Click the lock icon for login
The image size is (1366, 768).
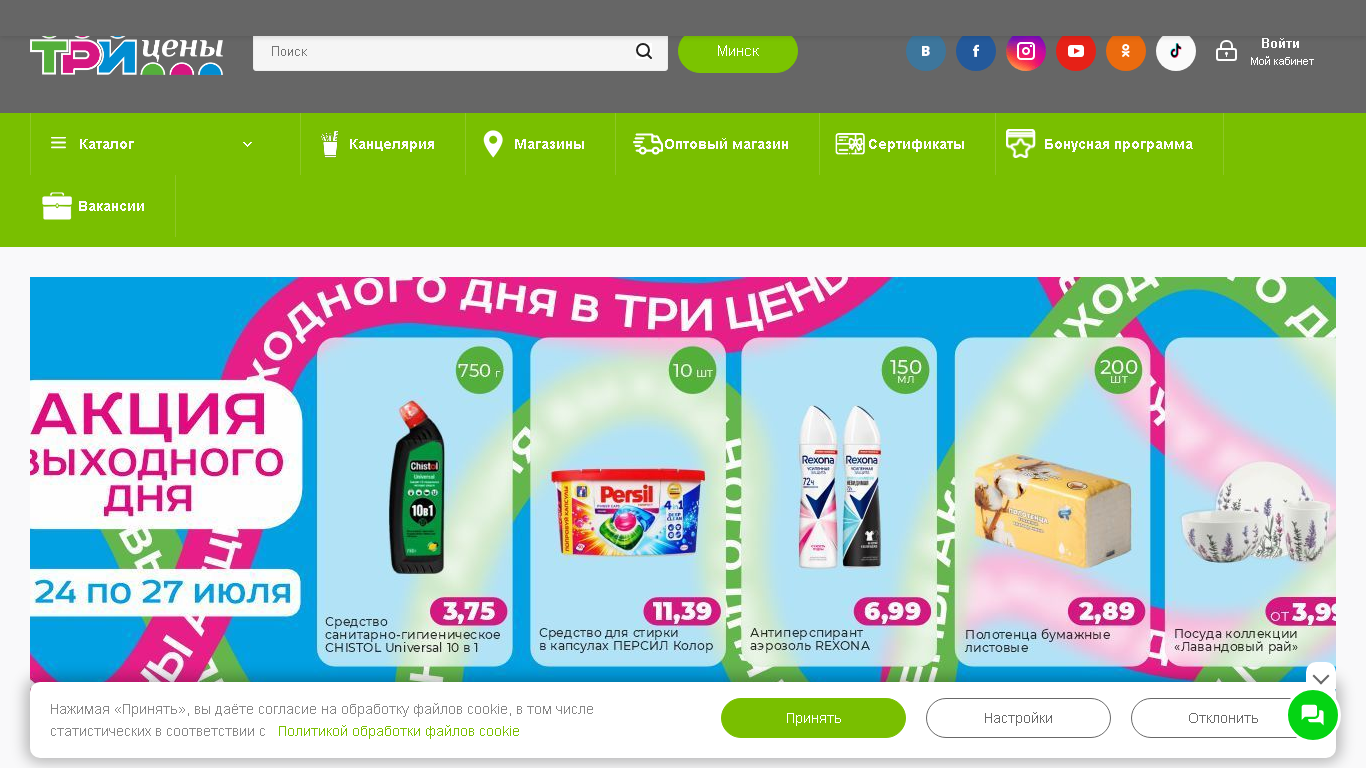coord(1227,51)
